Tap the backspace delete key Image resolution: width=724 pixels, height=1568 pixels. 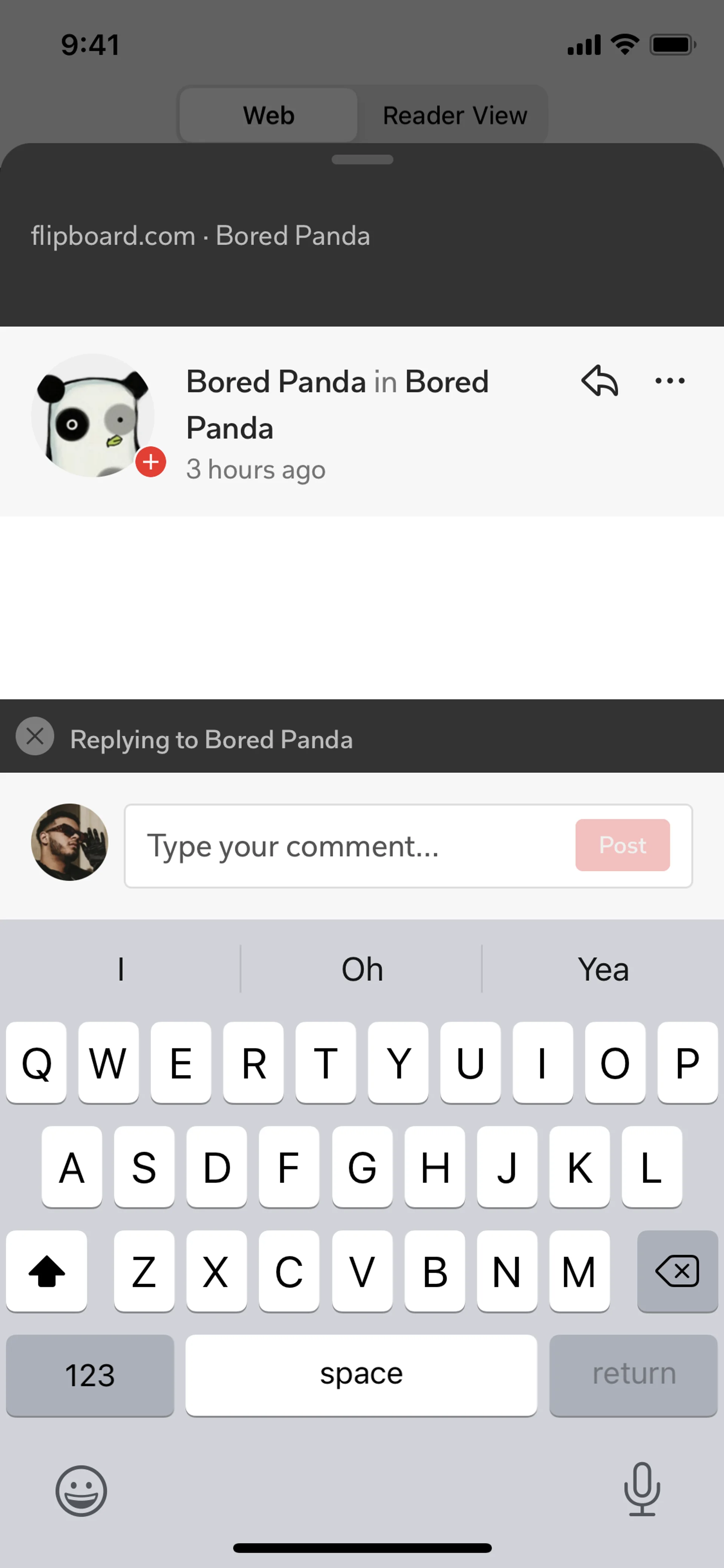pyautogui.click(x=677, y=1272)
